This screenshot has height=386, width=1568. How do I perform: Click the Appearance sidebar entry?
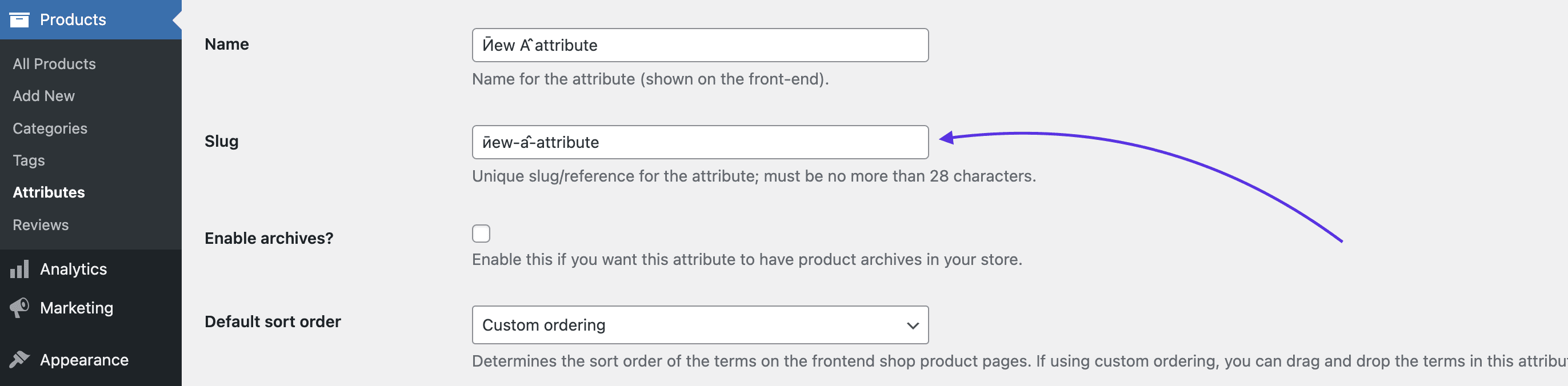(x=83, y=359)
